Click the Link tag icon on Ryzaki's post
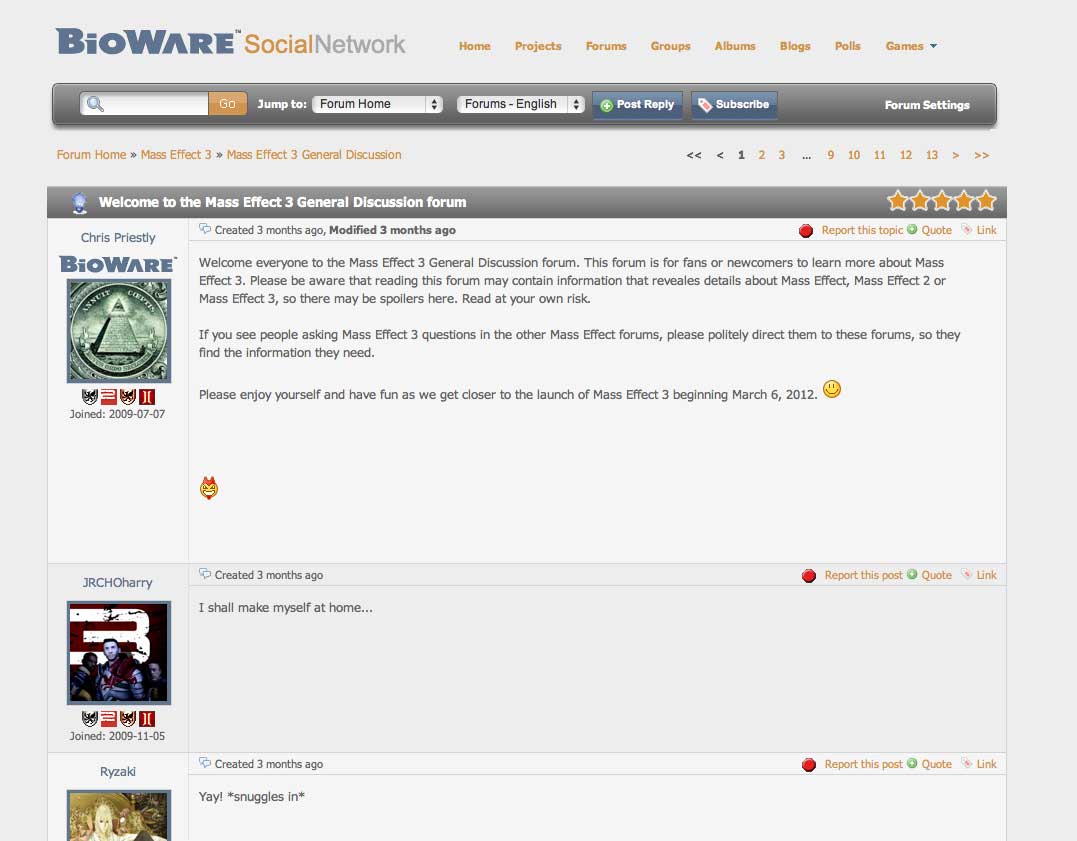 [x=966, y=763]
